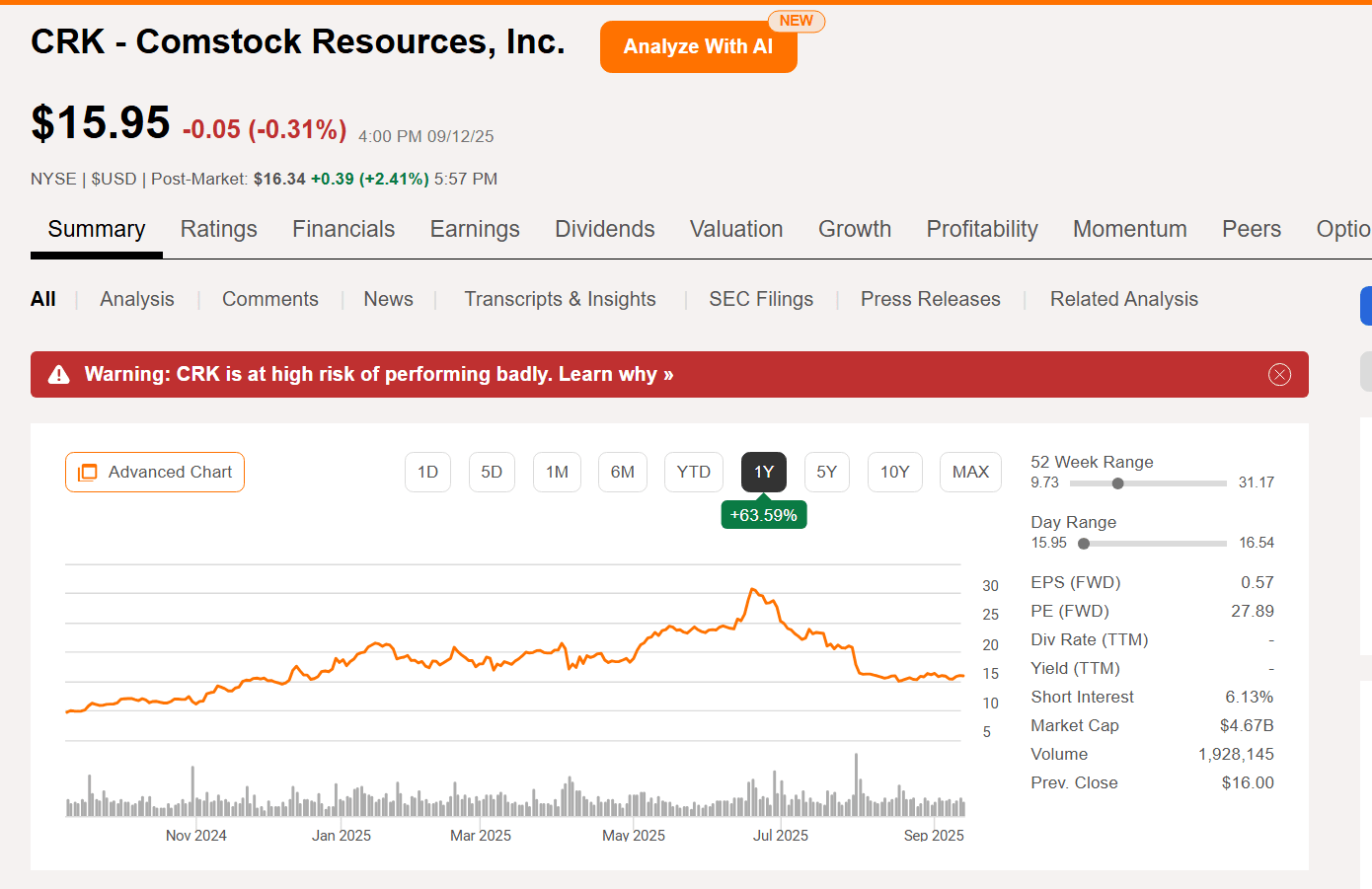Screen dimensions: 1372x889
Task: View the SEC Filings section
Action: coord(761,299)
